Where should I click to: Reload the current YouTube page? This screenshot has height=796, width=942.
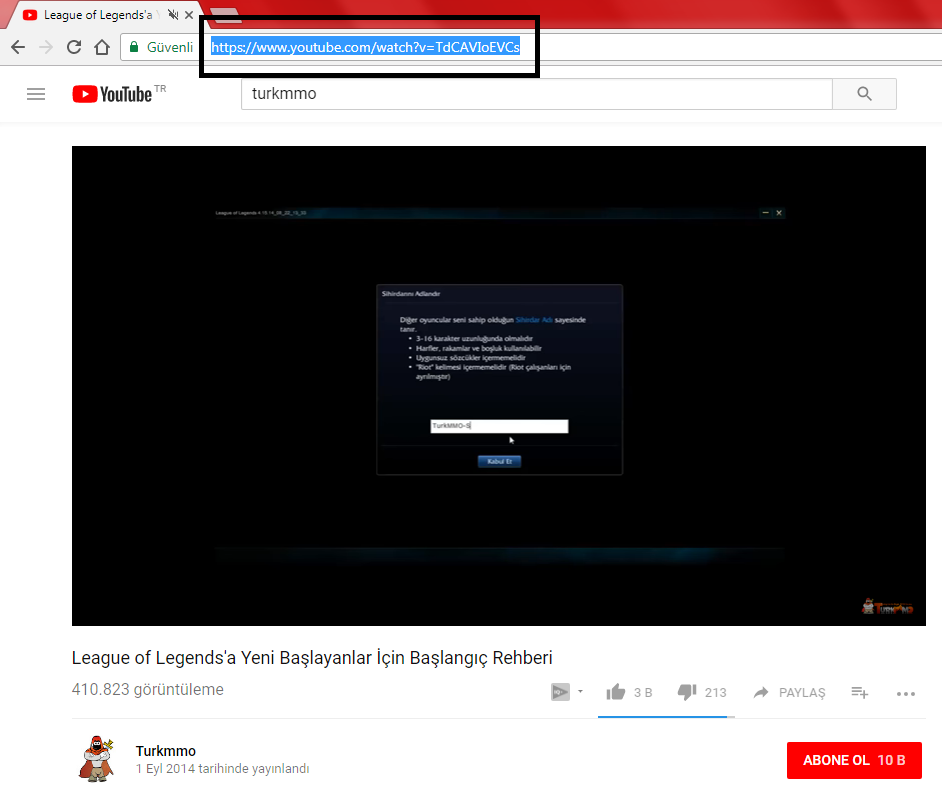click(x=74, y=47)
